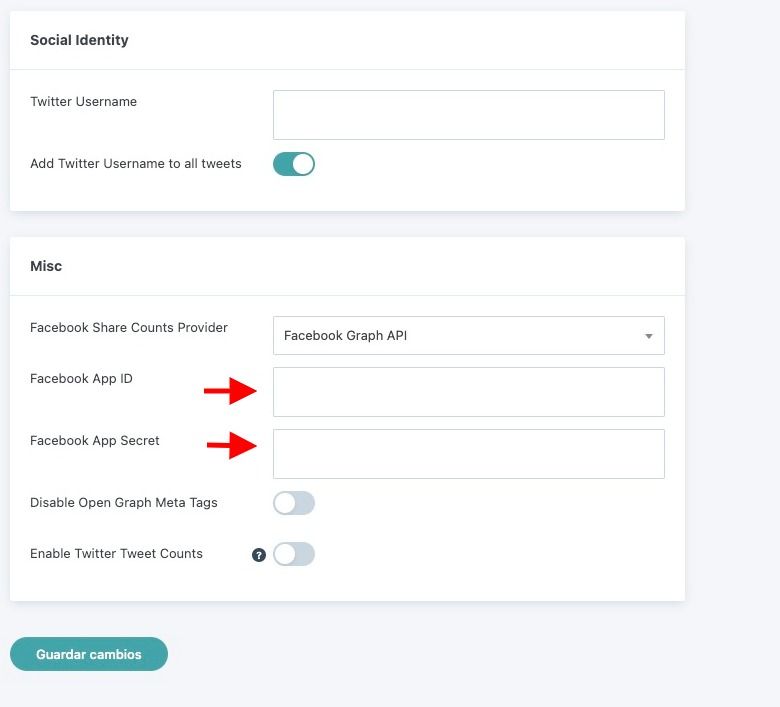This screenshot has width=780, height=707.
Task: Click the Disable Open Graph Meta Tags label
Action: click(124, 503)
